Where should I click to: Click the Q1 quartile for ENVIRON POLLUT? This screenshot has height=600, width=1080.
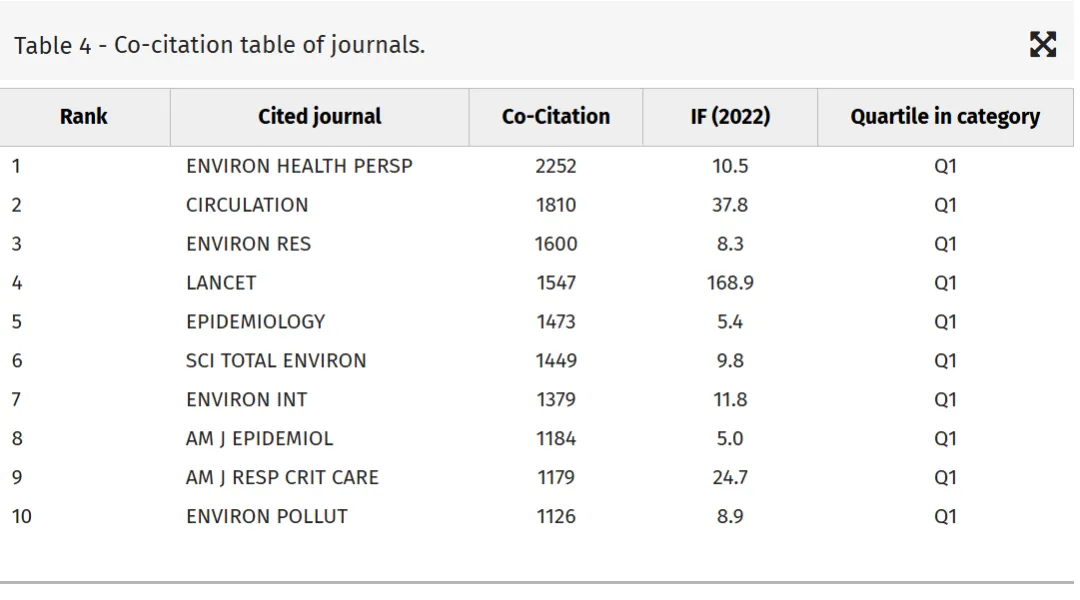click(945, 517)
